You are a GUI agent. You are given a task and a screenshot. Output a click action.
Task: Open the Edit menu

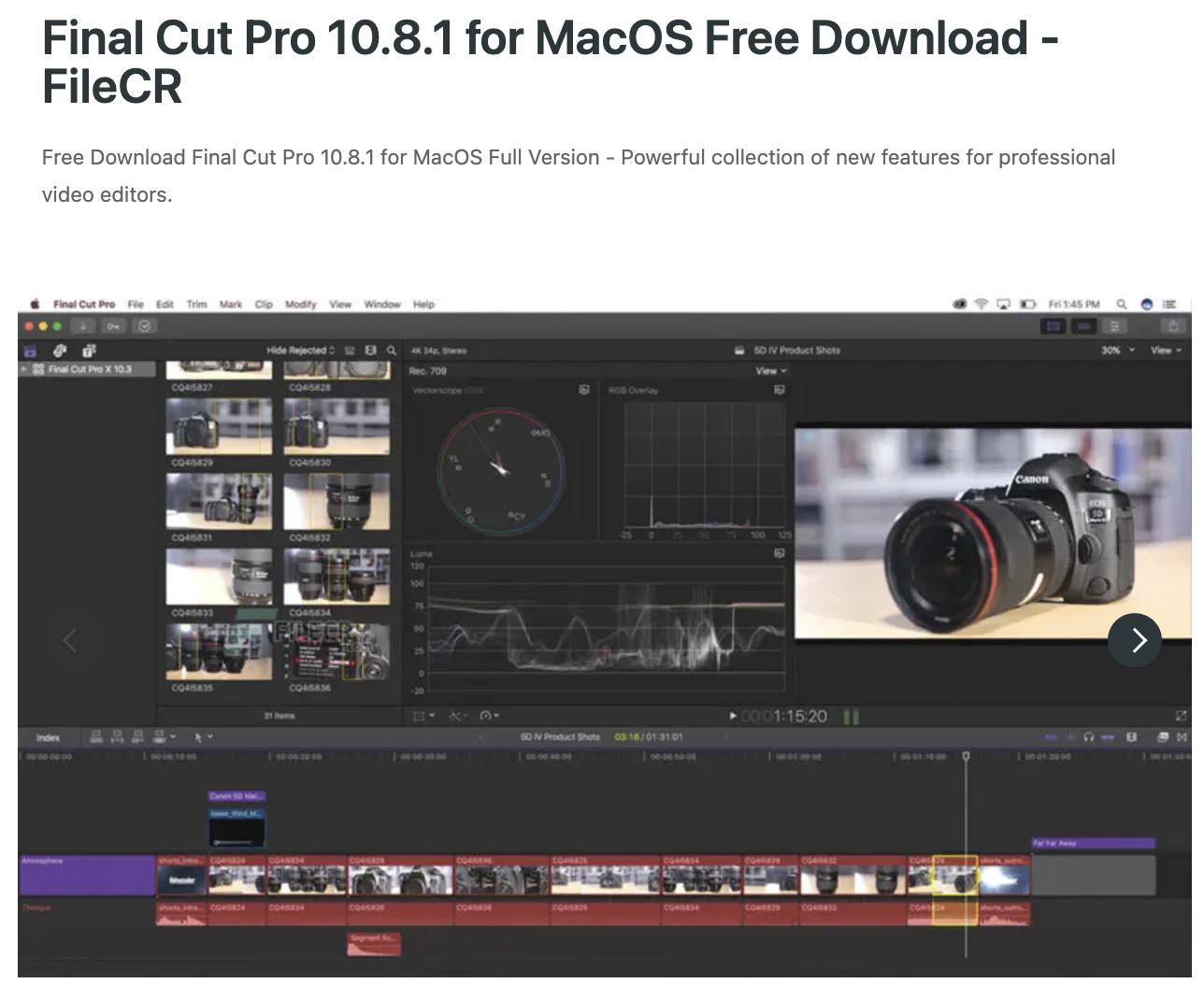[165, 305]
